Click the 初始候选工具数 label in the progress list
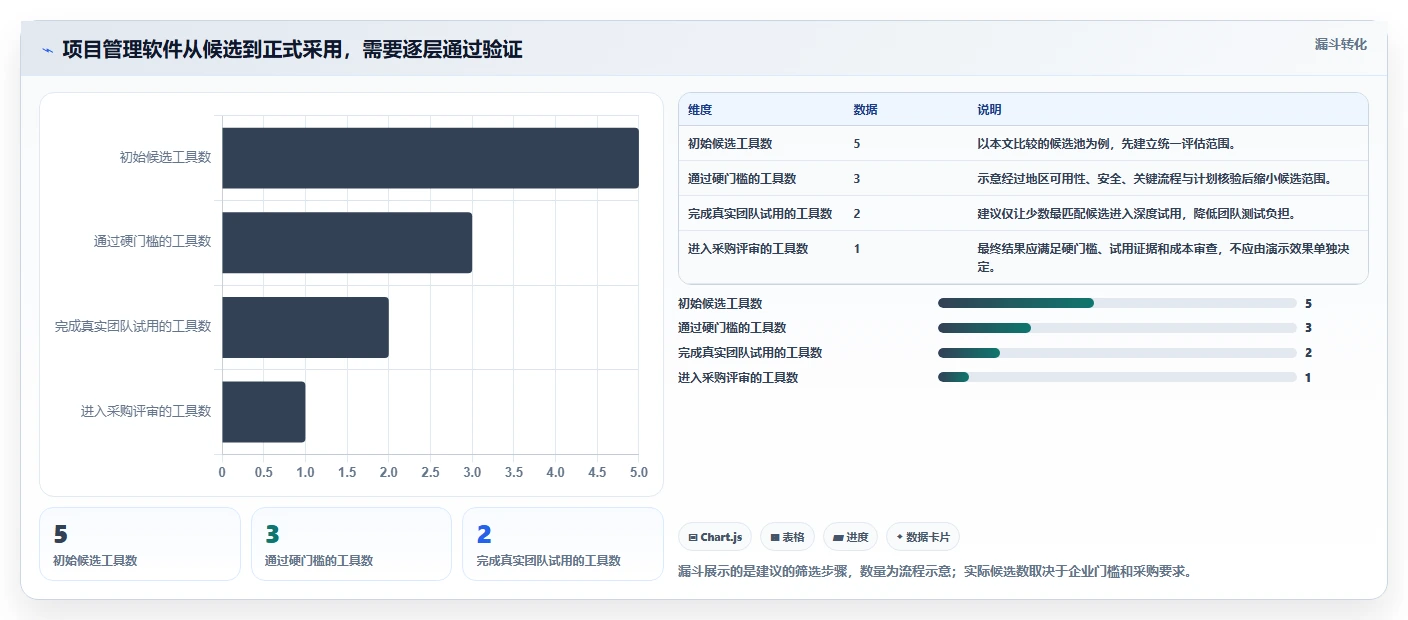The width and height of the screenshot is (1408, 620). click(x=720, y=304)
